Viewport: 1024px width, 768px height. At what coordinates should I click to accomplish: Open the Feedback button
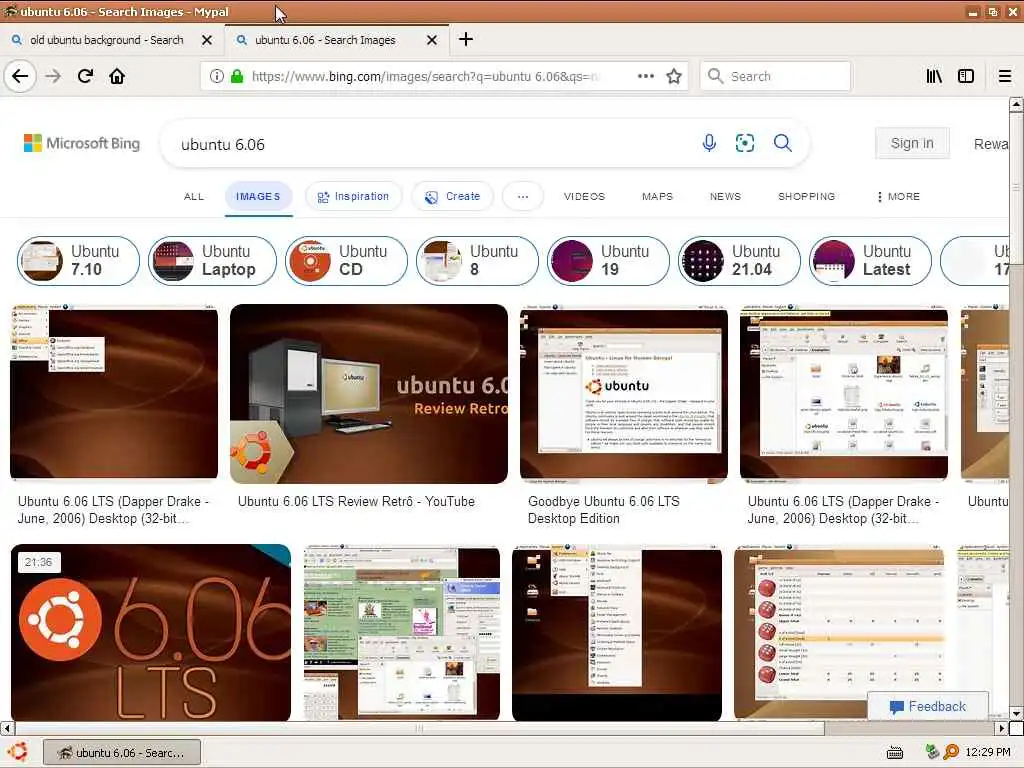927,707
